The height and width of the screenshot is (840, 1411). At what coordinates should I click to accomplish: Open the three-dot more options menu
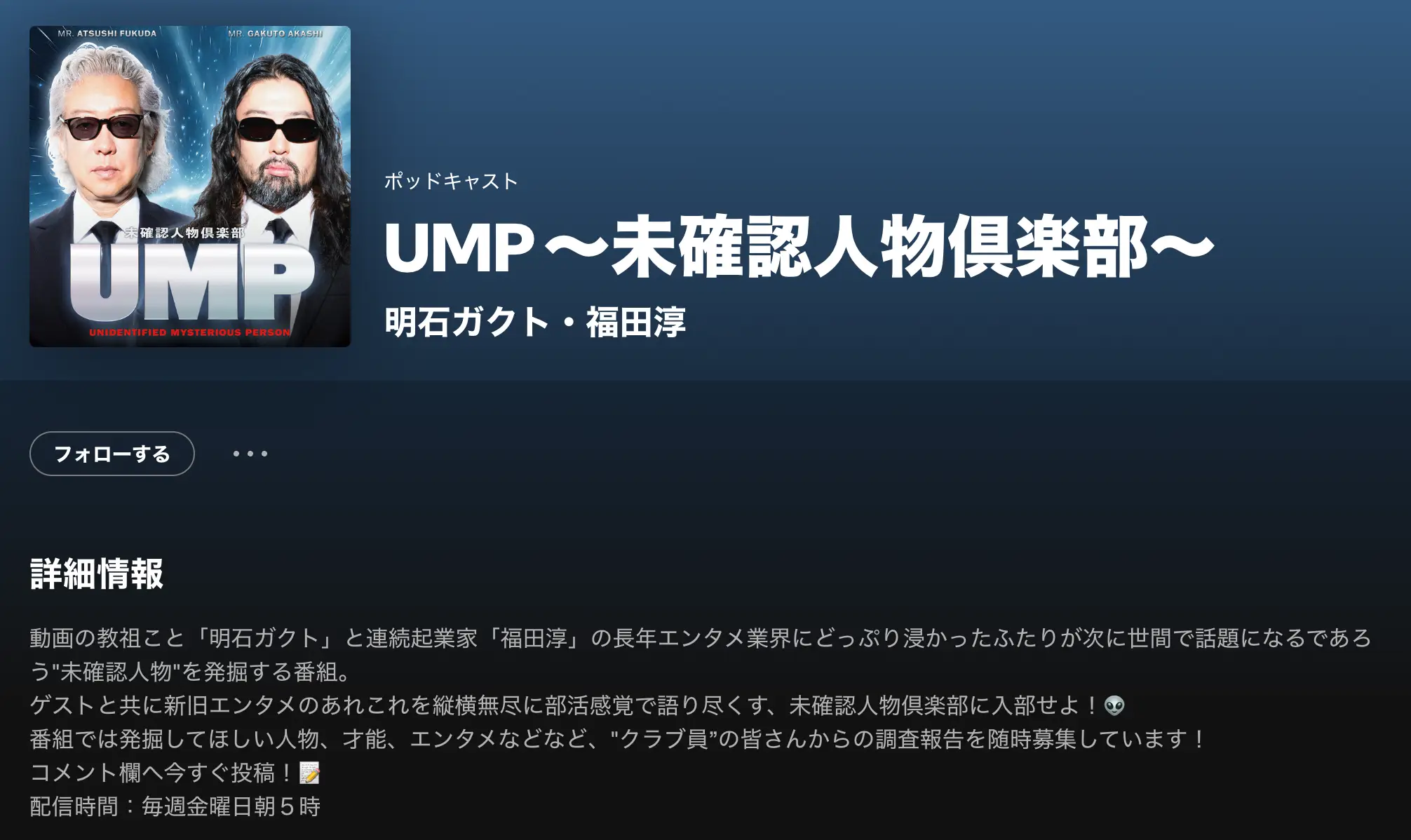pyautogui.click(x=250, y=454)
